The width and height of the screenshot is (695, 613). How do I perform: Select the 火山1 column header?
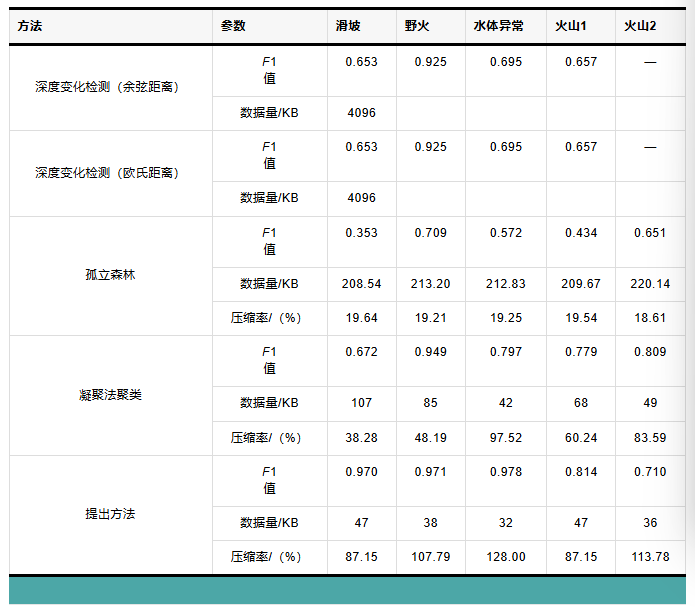pos(572,26)
